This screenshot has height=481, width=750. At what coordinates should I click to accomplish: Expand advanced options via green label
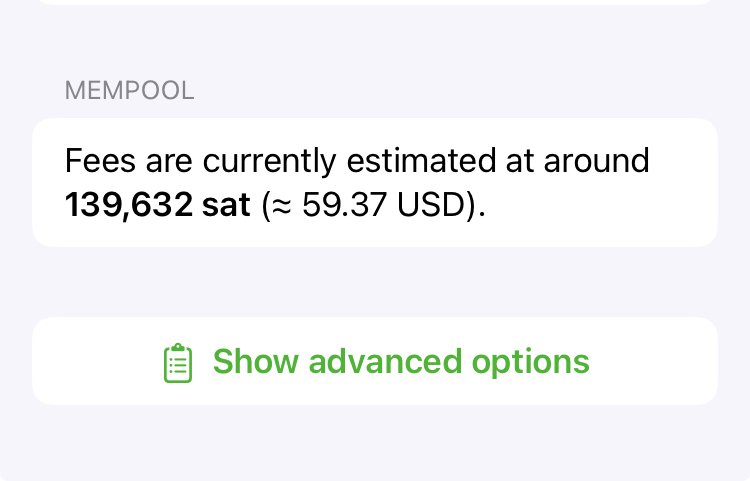401,361
